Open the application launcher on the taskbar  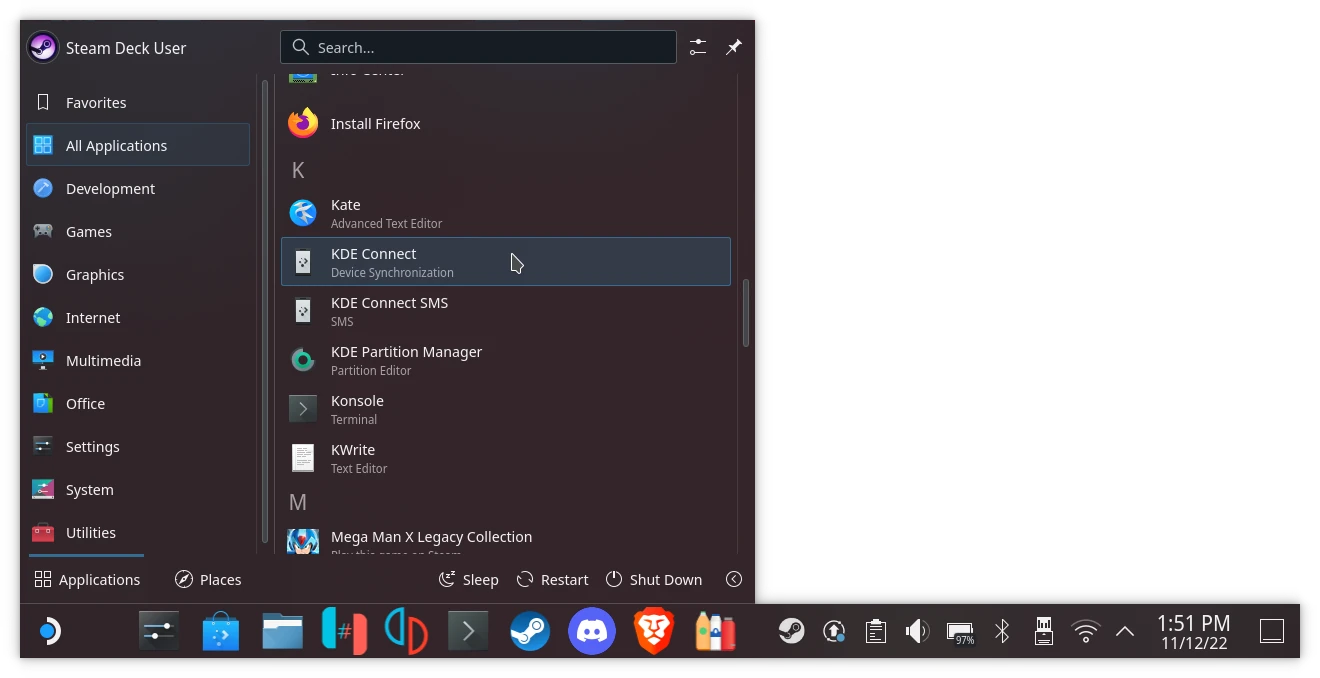click(x=48, y=631)
